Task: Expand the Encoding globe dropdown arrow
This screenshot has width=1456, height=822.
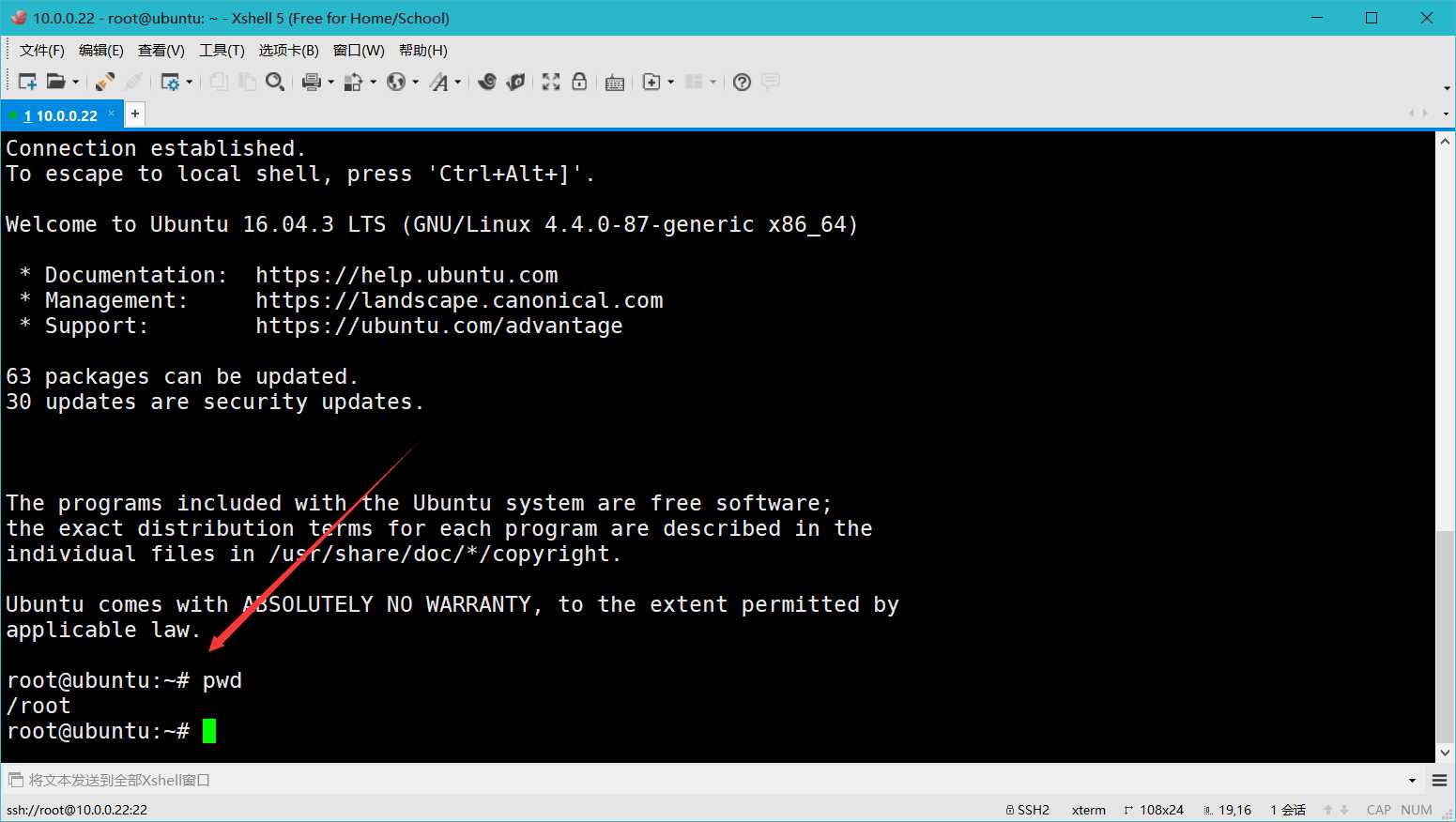Action: (x=416, y=83)
